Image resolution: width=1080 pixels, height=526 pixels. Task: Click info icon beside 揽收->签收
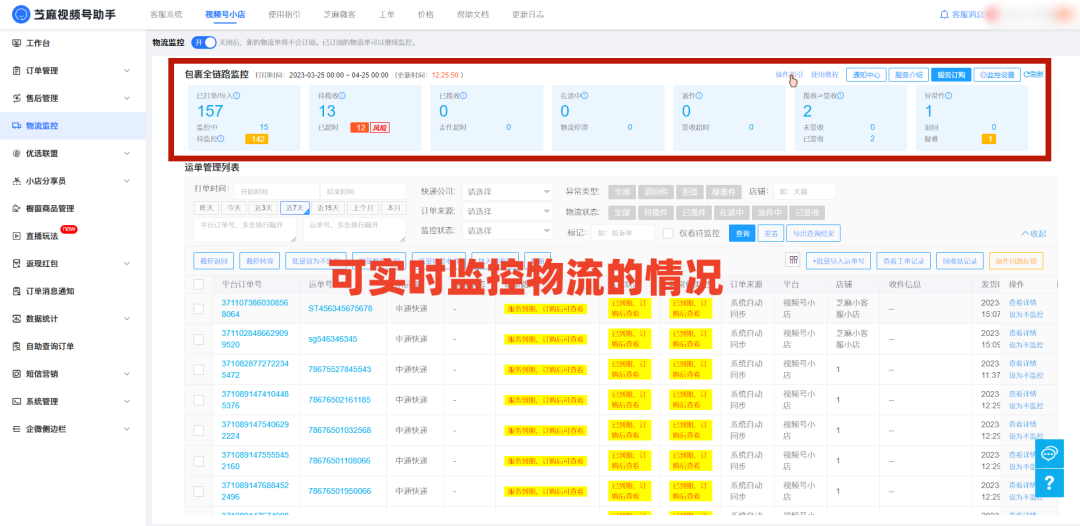(840, 96)
